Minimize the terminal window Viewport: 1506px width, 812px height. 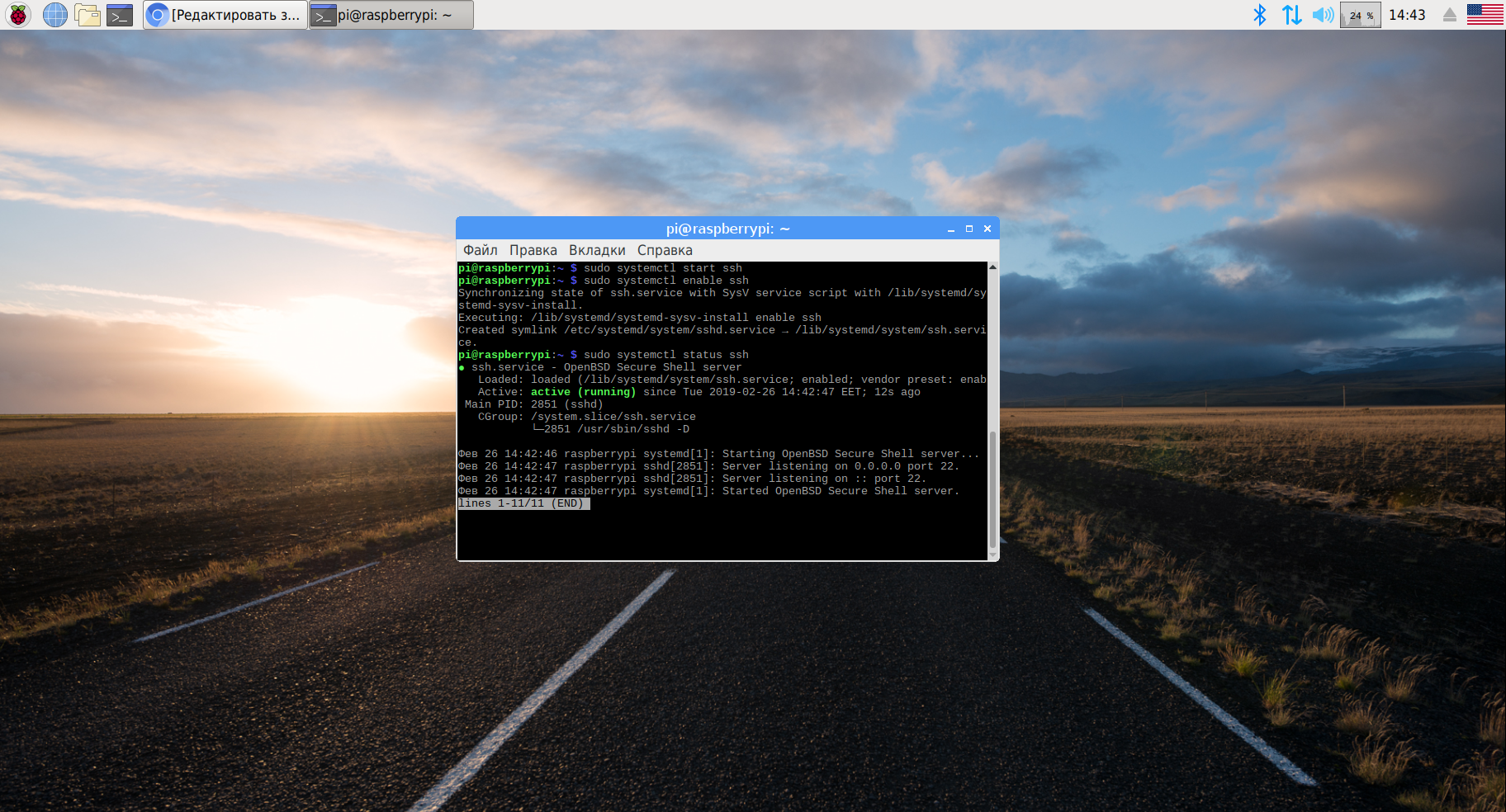tap(951, 229)
